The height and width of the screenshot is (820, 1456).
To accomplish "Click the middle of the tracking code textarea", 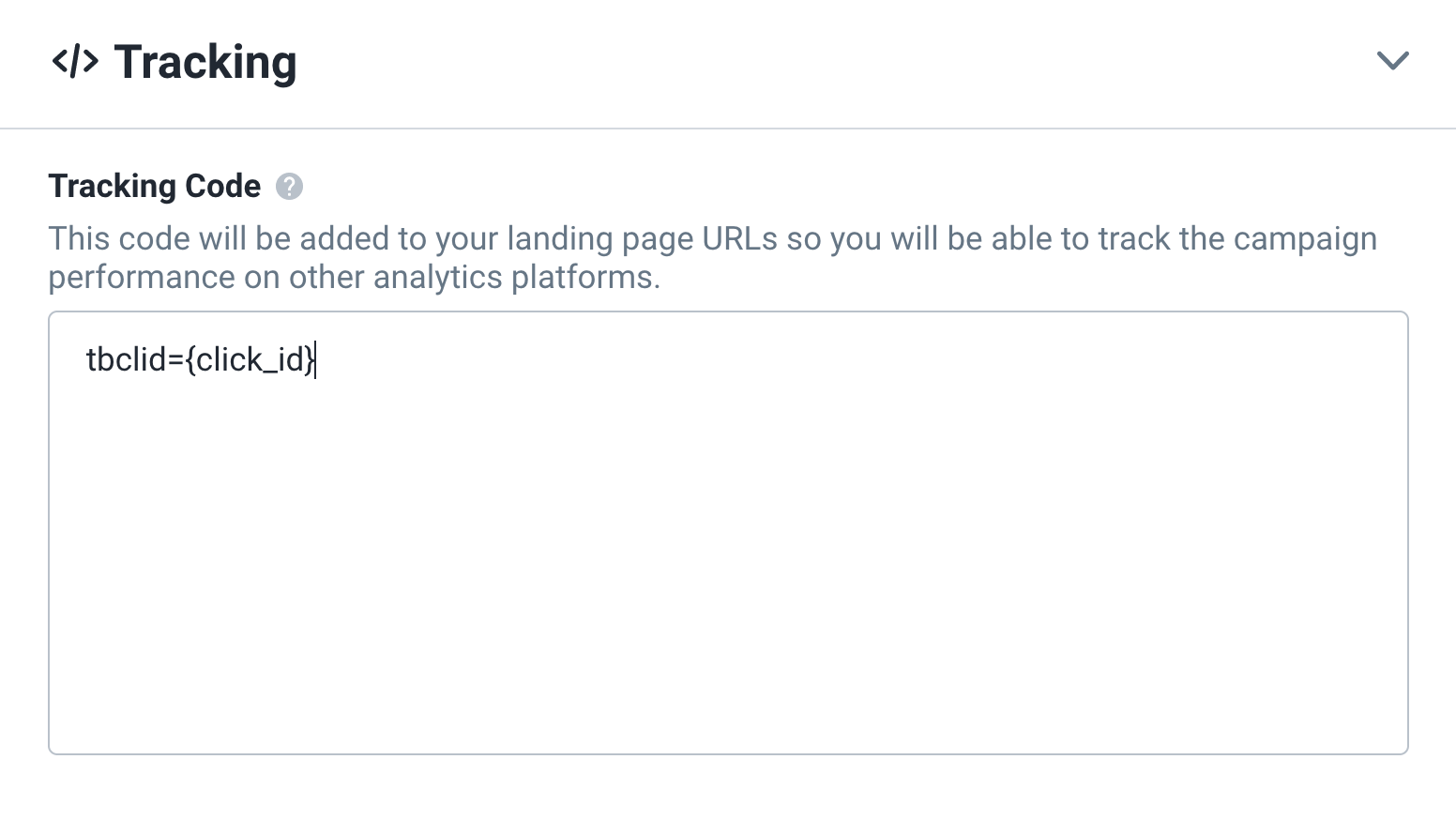I will click(728, 533).
